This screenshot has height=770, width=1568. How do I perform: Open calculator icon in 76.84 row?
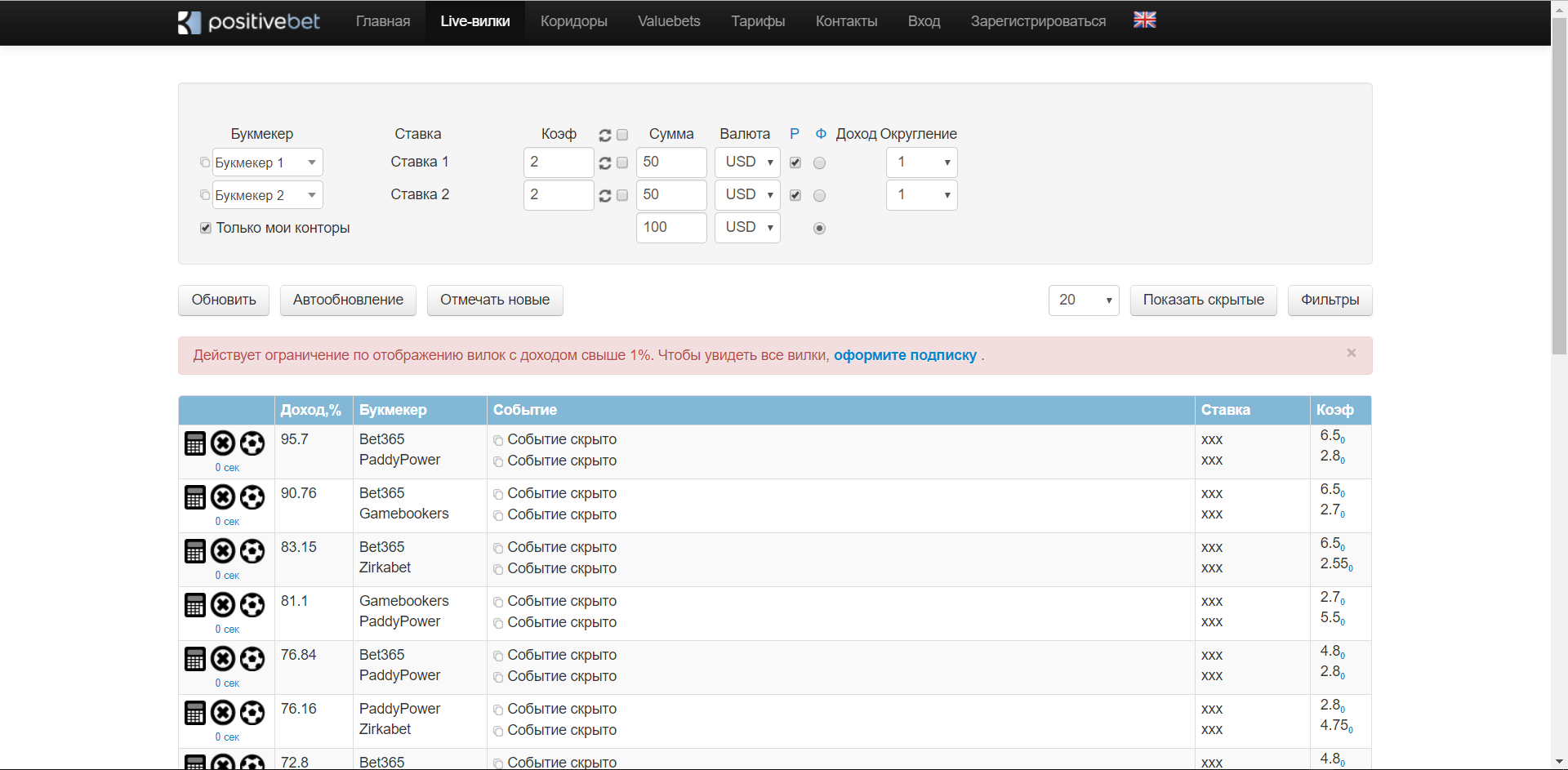[x=195, y=659]
